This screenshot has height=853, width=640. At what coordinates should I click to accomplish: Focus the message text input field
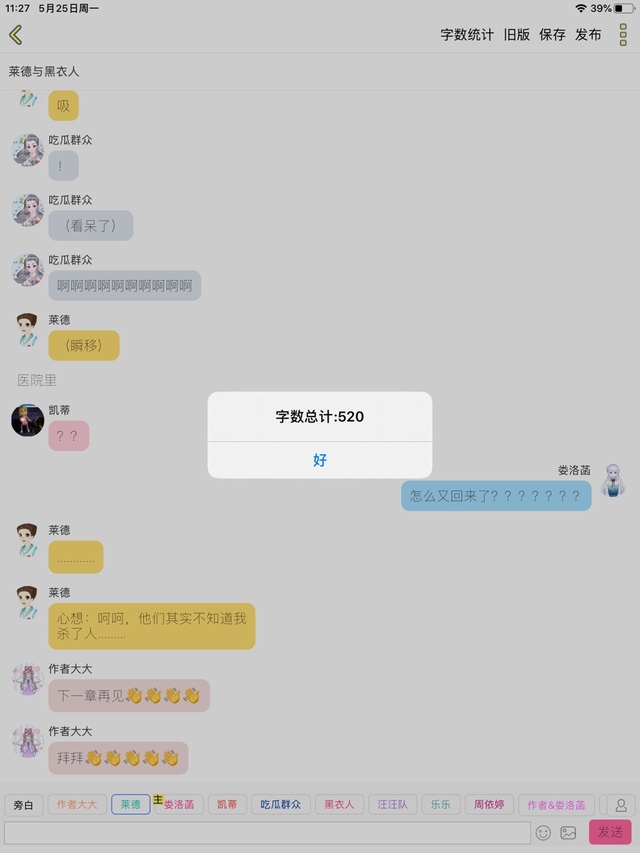pos(267,832)
